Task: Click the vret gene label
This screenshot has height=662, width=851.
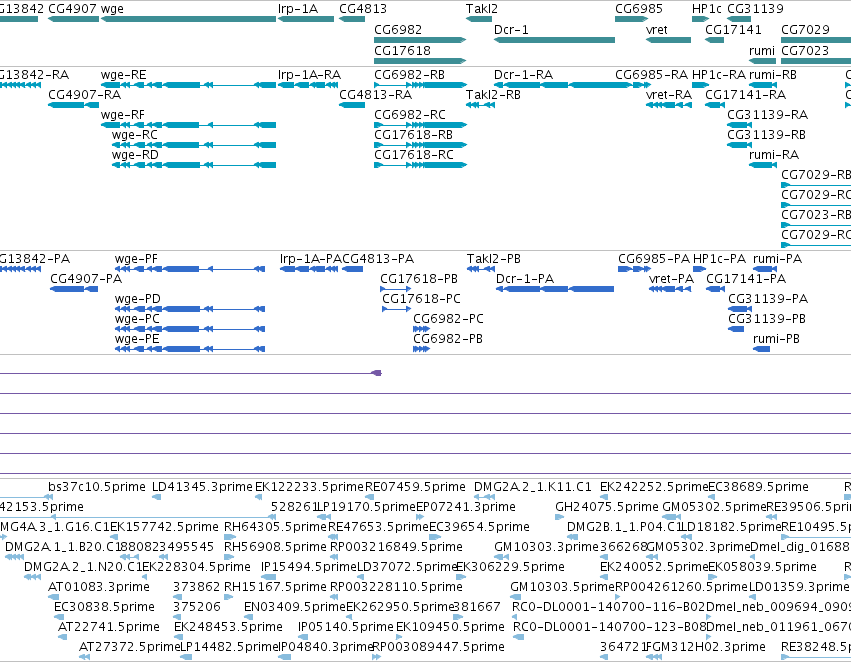Action: pyautogui.click(x=657, y=29)
